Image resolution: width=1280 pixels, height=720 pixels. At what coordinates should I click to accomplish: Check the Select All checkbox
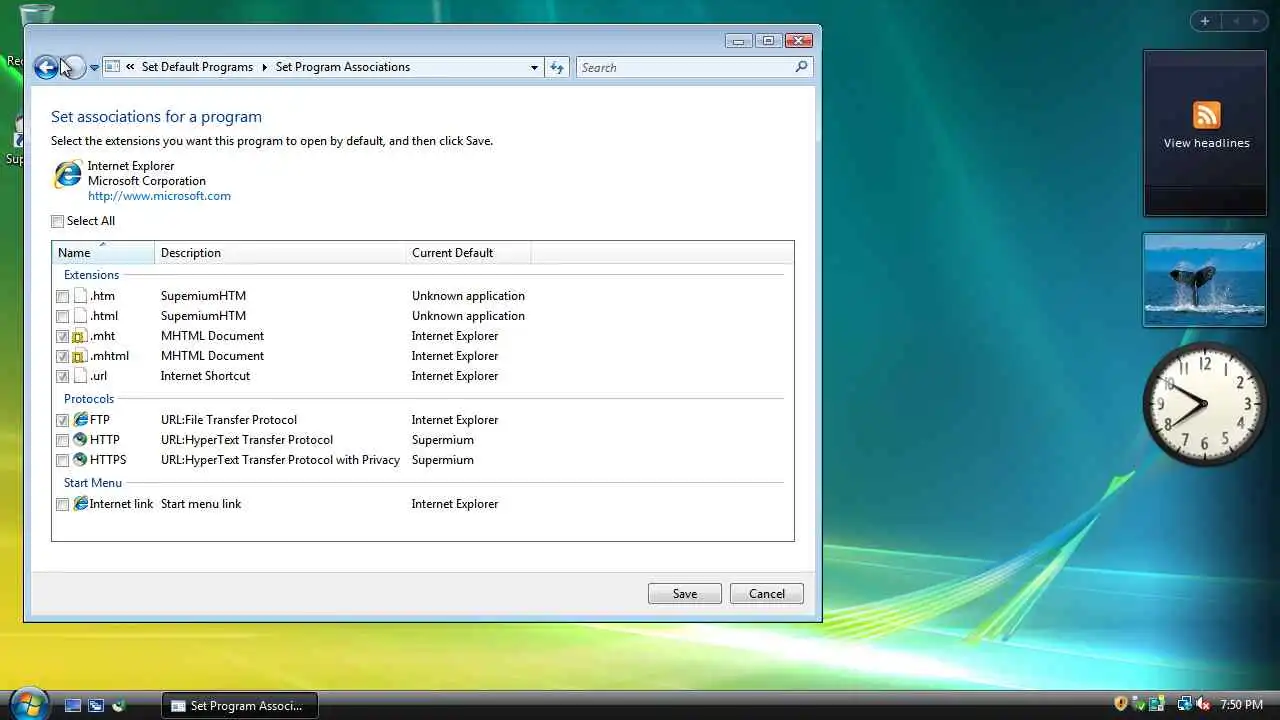pyautogui.click(x=58, y=221)
